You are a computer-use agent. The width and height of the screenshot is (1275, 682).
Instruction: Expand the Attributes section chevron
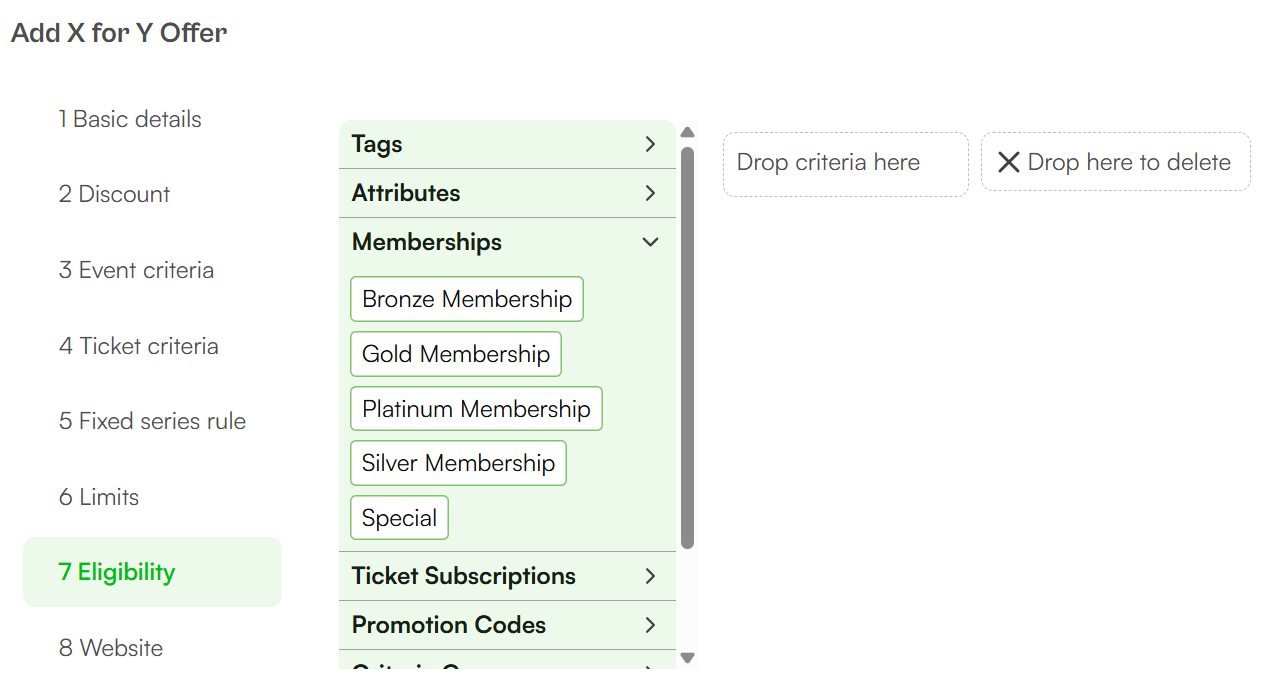(650, 193)
